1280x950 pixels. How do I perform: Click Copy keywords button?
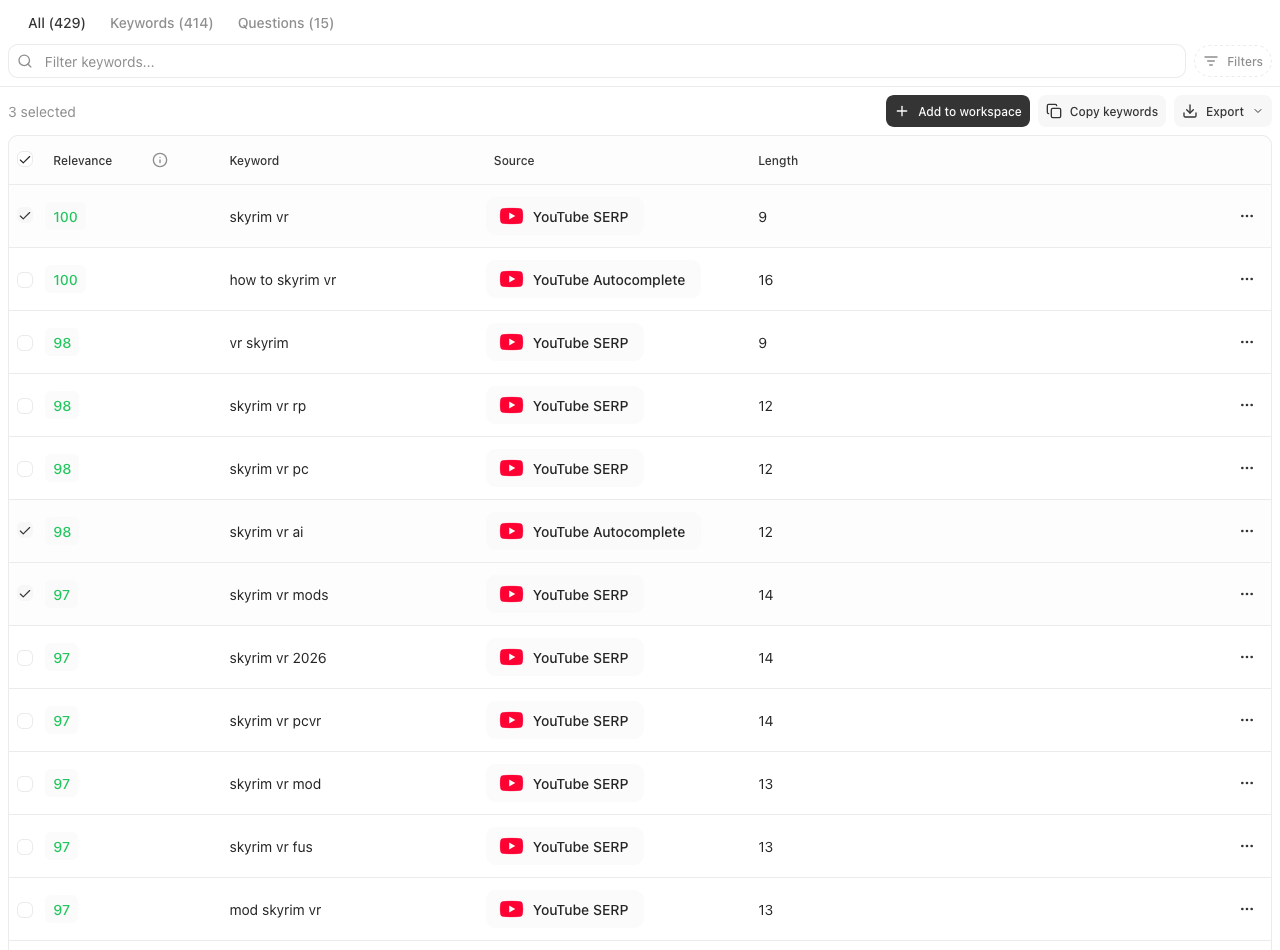click(x=1102, y=111)
